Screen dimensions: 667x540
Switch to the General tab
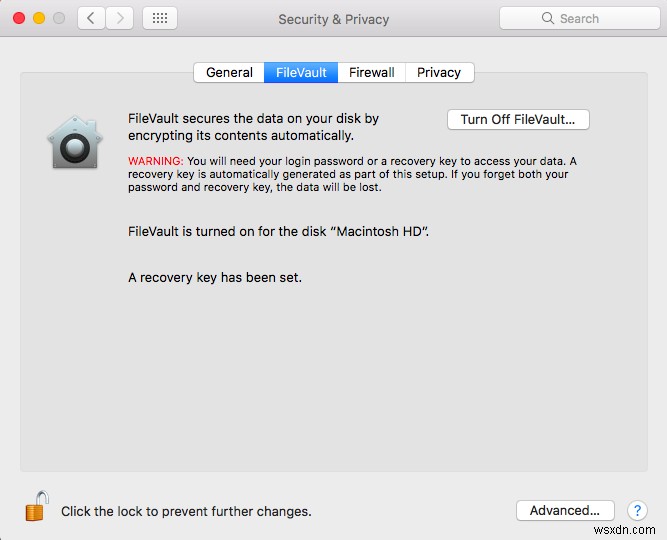pos(229,72)
